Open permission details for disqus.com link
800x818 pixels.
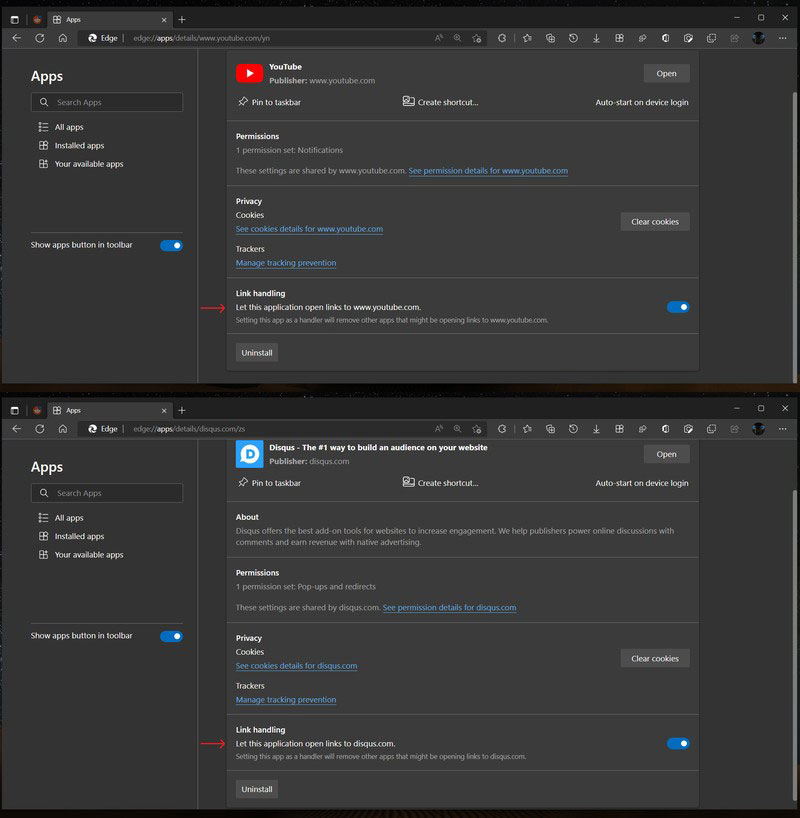449,607
